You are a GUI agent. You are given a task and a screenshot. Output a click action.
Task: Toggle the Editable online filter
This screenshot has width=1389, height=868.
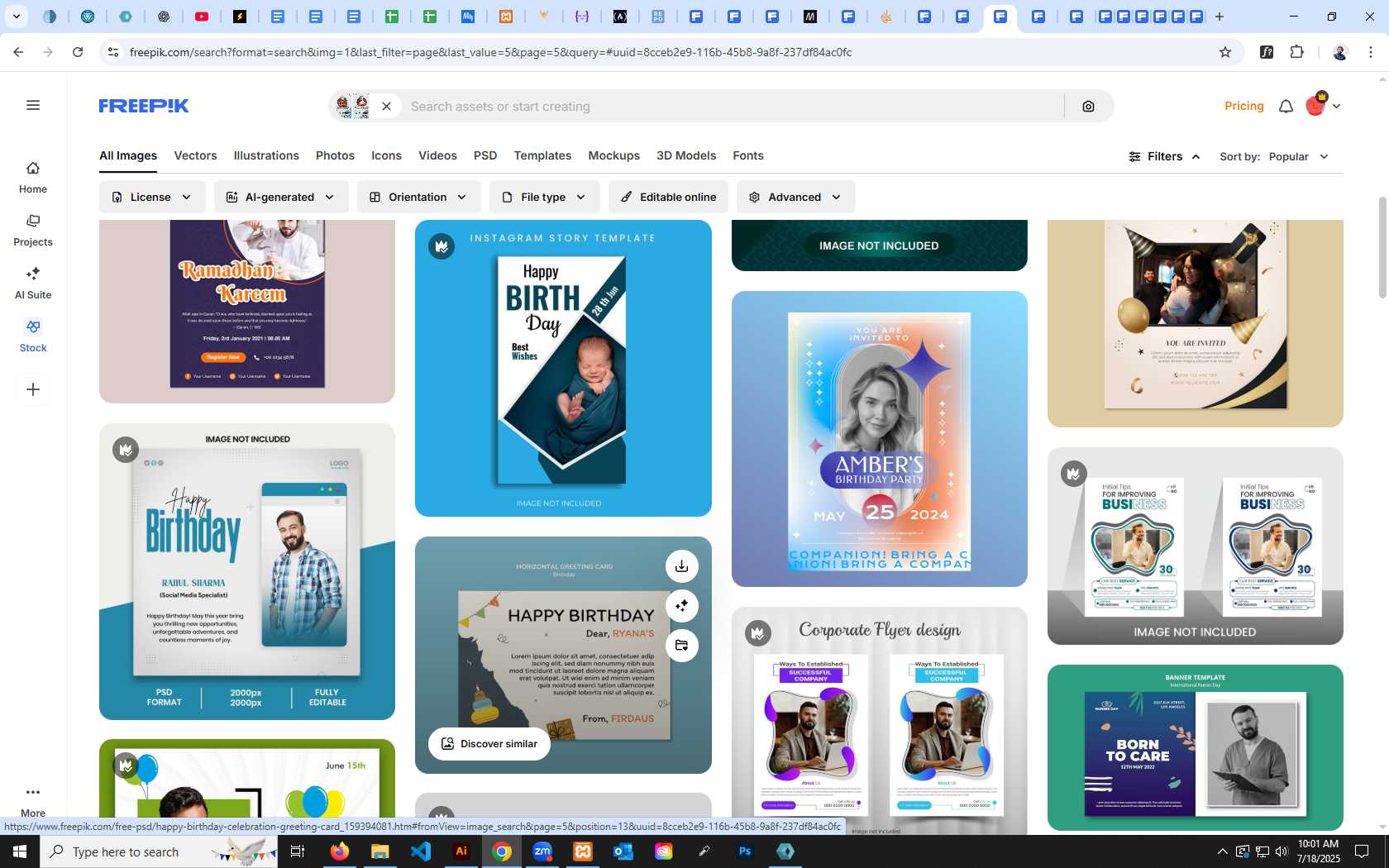tap(668, 197)
